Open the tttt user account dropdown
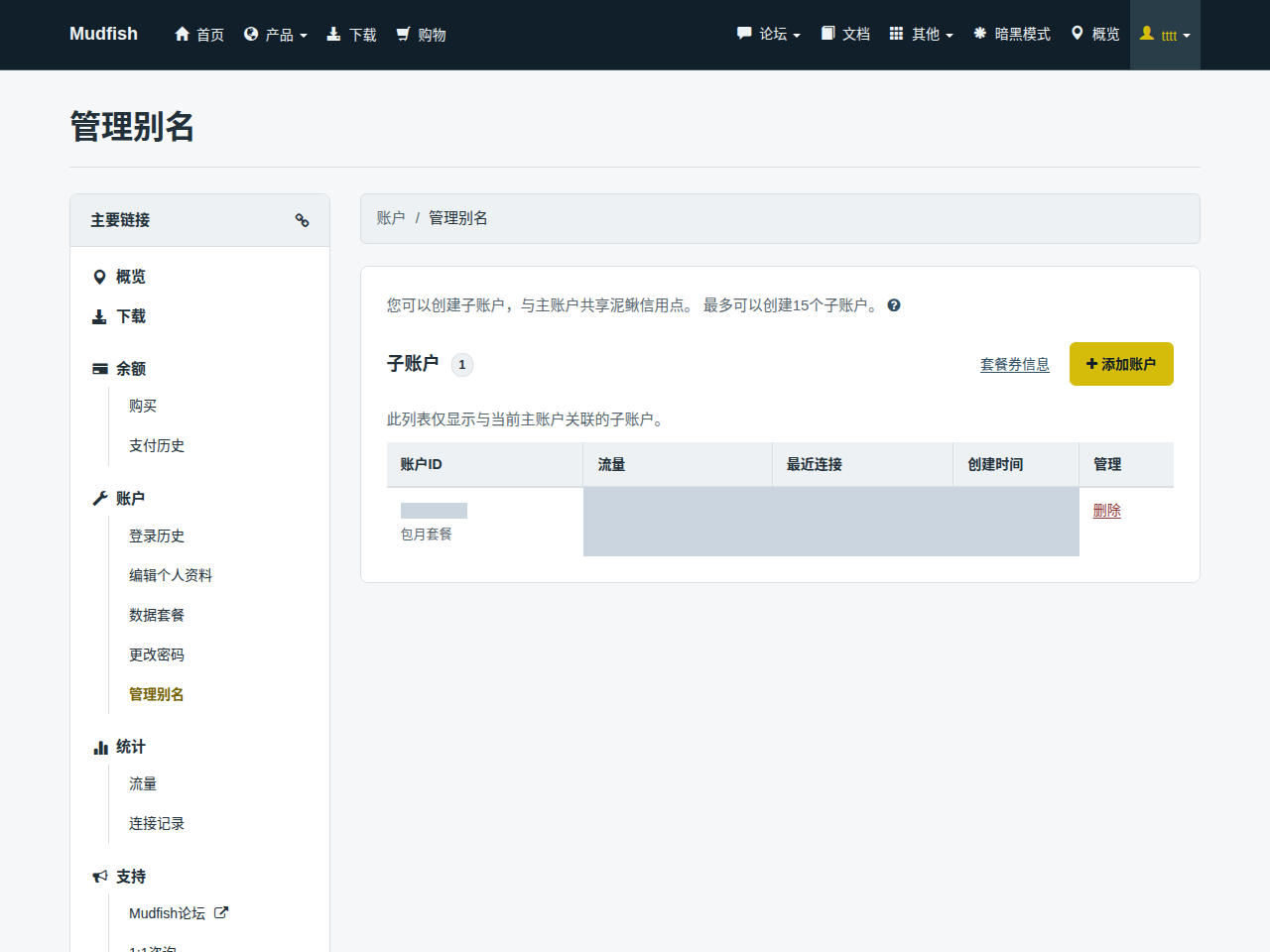Screen dimensions: 1270x952 (x=1165, y=35)
